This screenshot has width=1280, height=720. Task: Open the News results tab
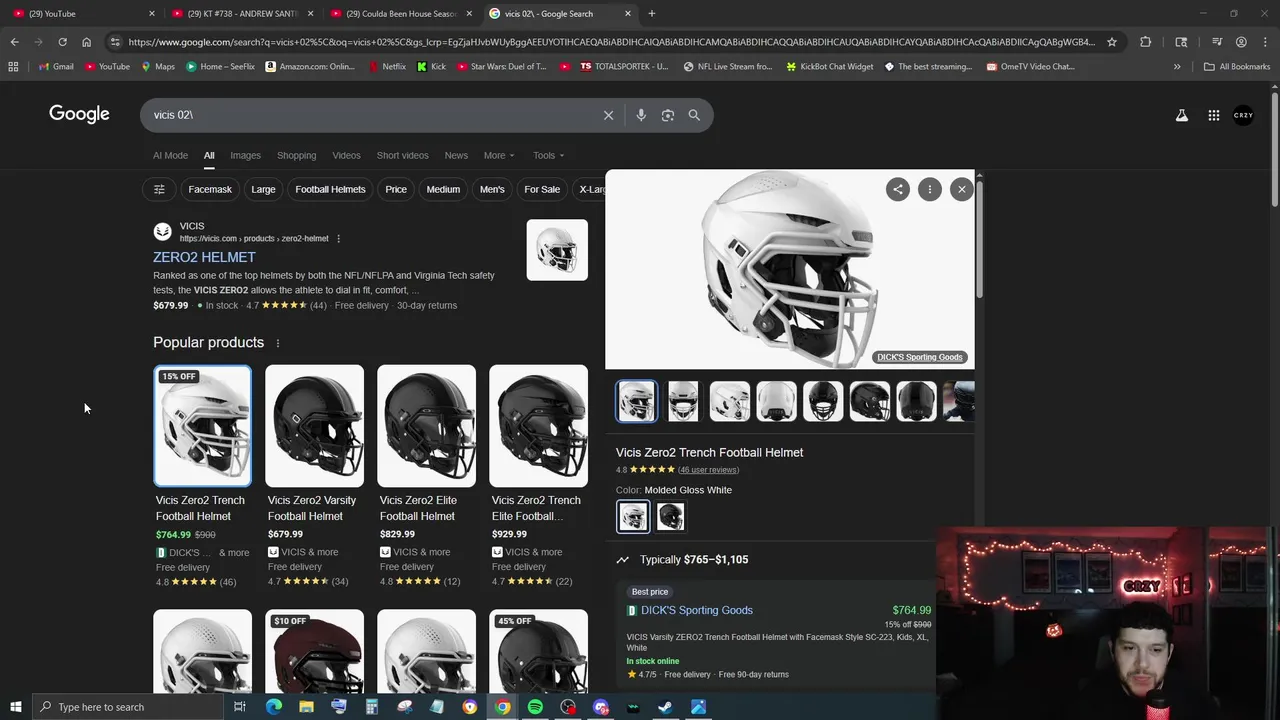(456, 155)
